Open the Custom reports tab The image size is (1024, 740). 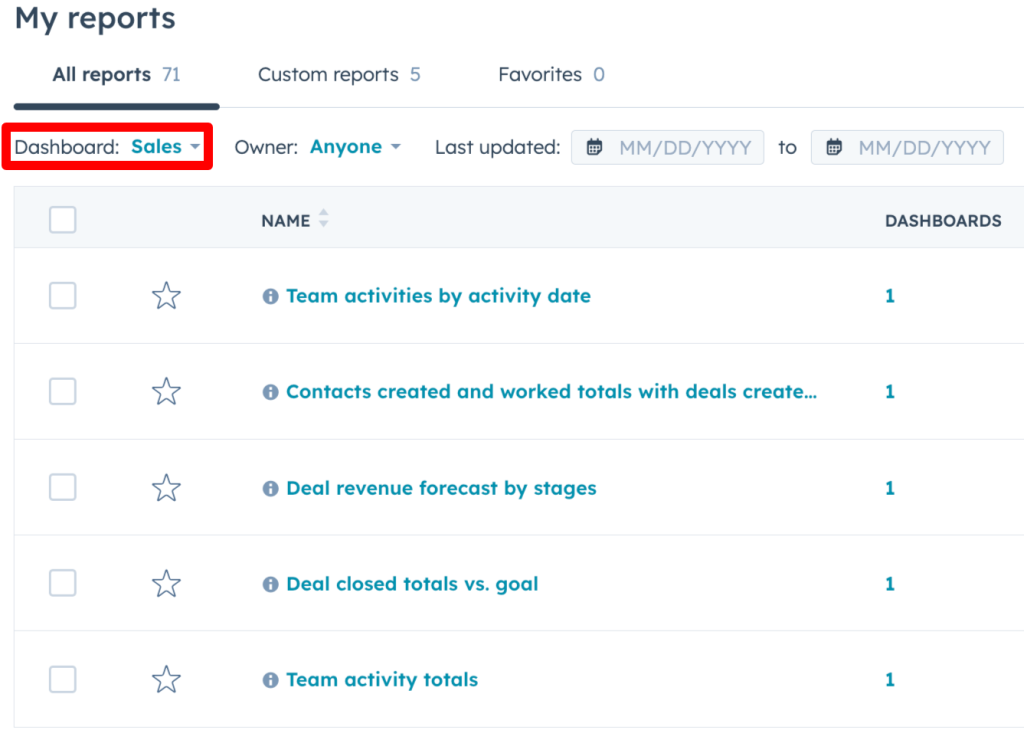point(339,74)
